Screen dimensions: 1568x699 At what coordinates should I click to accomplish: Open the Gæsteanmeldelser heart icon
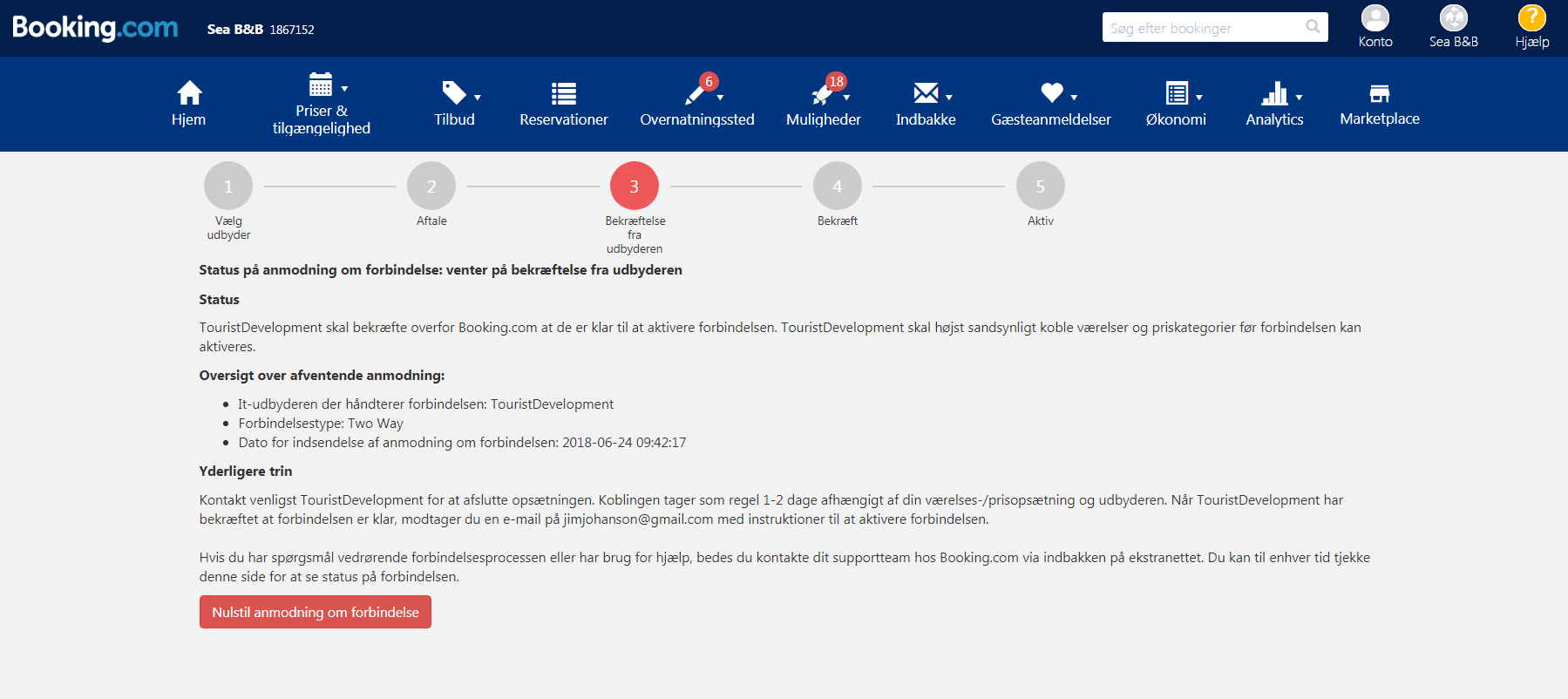click(x=1051, y=92)
